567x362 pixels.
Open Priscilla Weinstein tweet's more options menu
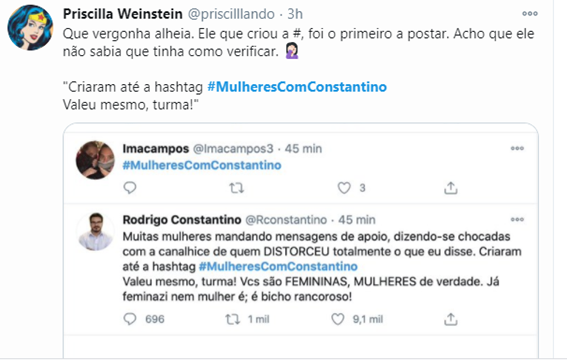point(530,14)
